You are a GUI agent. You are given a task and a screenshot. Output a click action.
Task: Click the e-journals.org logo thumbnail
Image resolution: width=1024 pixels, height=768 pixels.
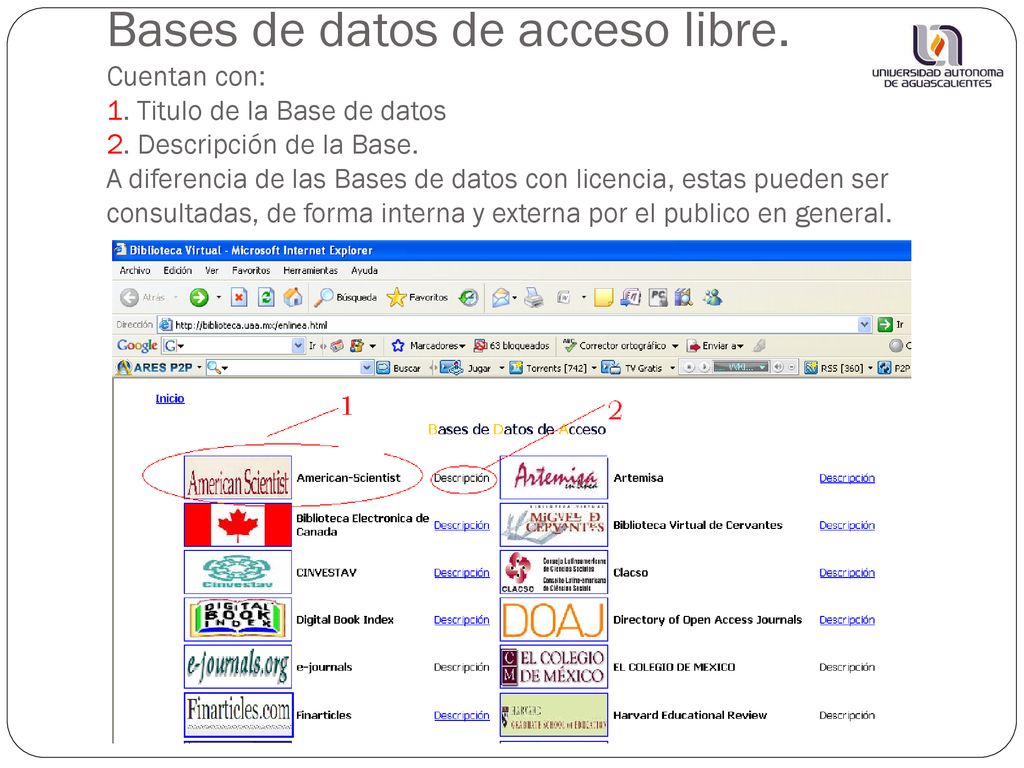click(x=238, y=667)
